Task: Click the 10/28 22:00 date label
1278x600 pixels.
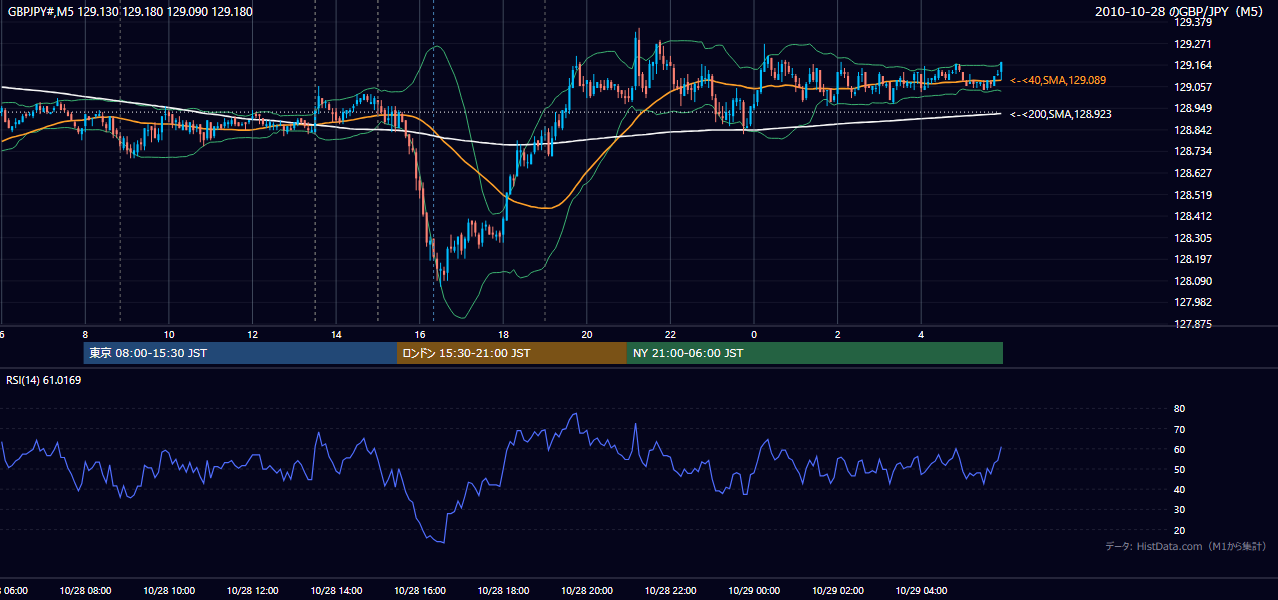Action: [x=670, y=590]
